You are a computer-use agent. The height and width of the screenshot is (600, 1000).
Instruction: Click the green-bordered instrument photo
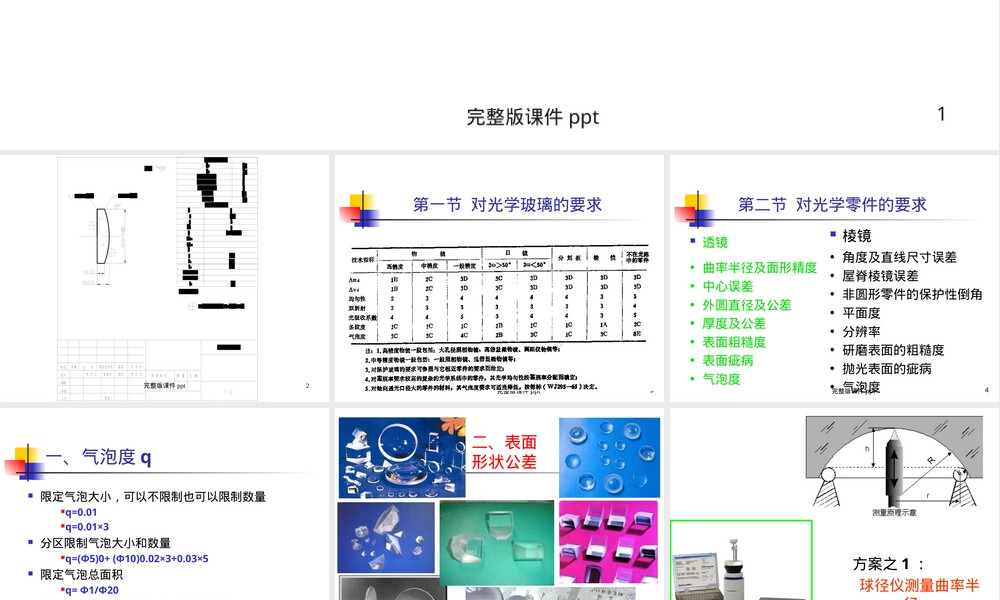point(741,560)
